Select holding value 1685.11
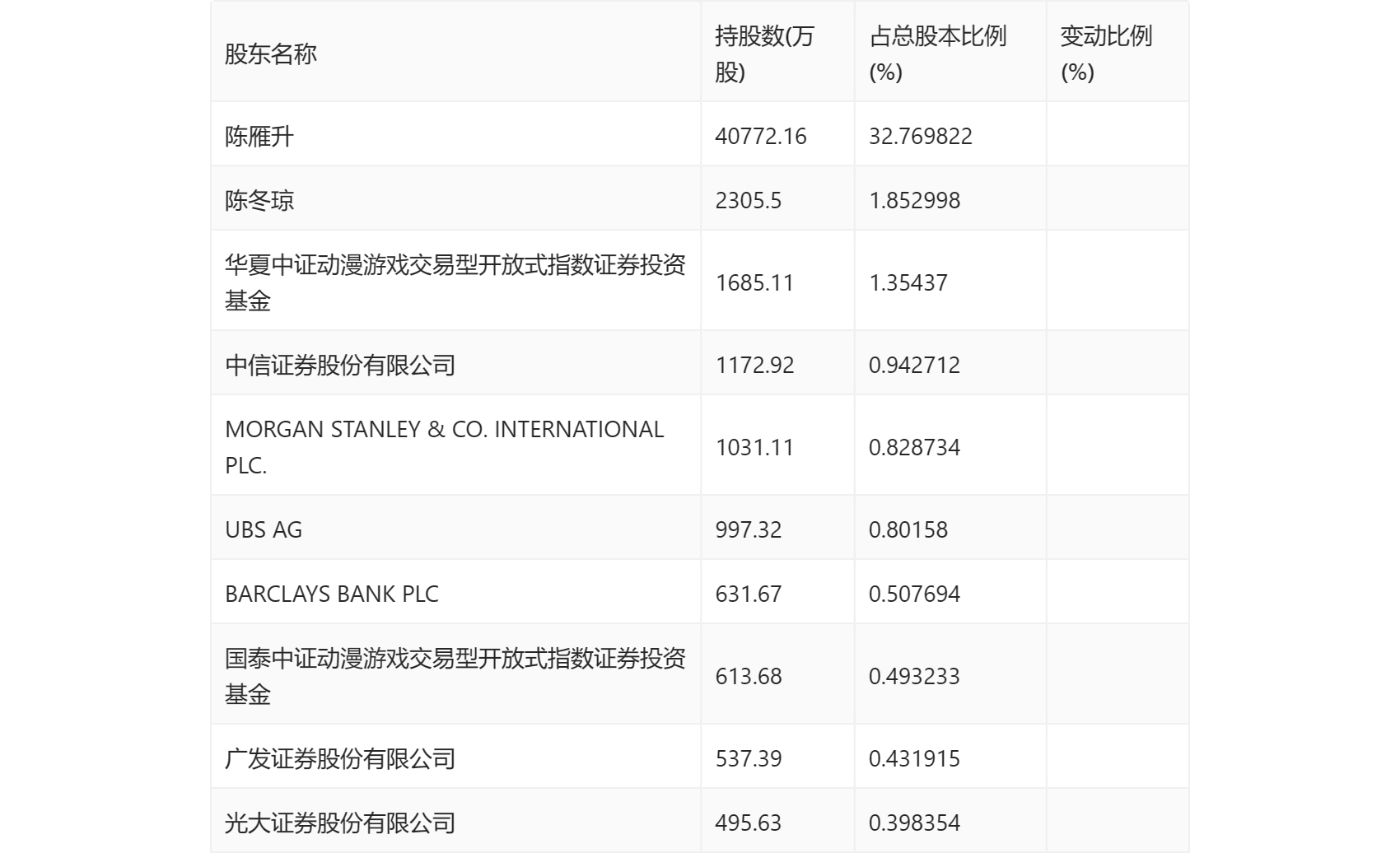 point(755,282)
